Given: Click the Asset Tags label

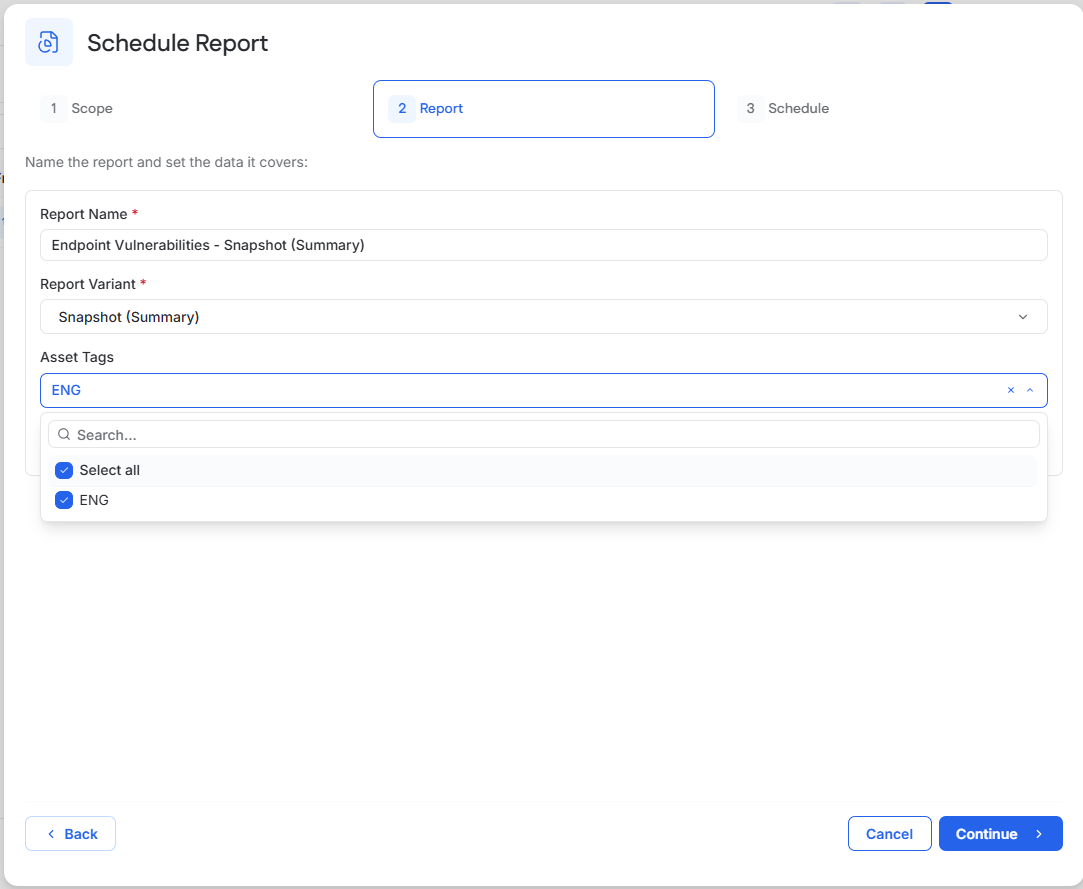Looking at the screenshot, I should pyautogui.click(x=77, y=357).
